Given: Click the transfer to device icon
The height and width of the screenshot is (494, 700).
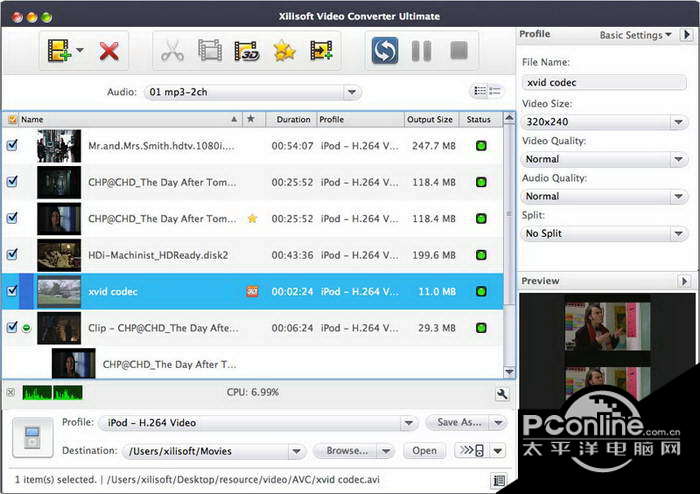Looking at the screenshot, I should pos(472,450).
